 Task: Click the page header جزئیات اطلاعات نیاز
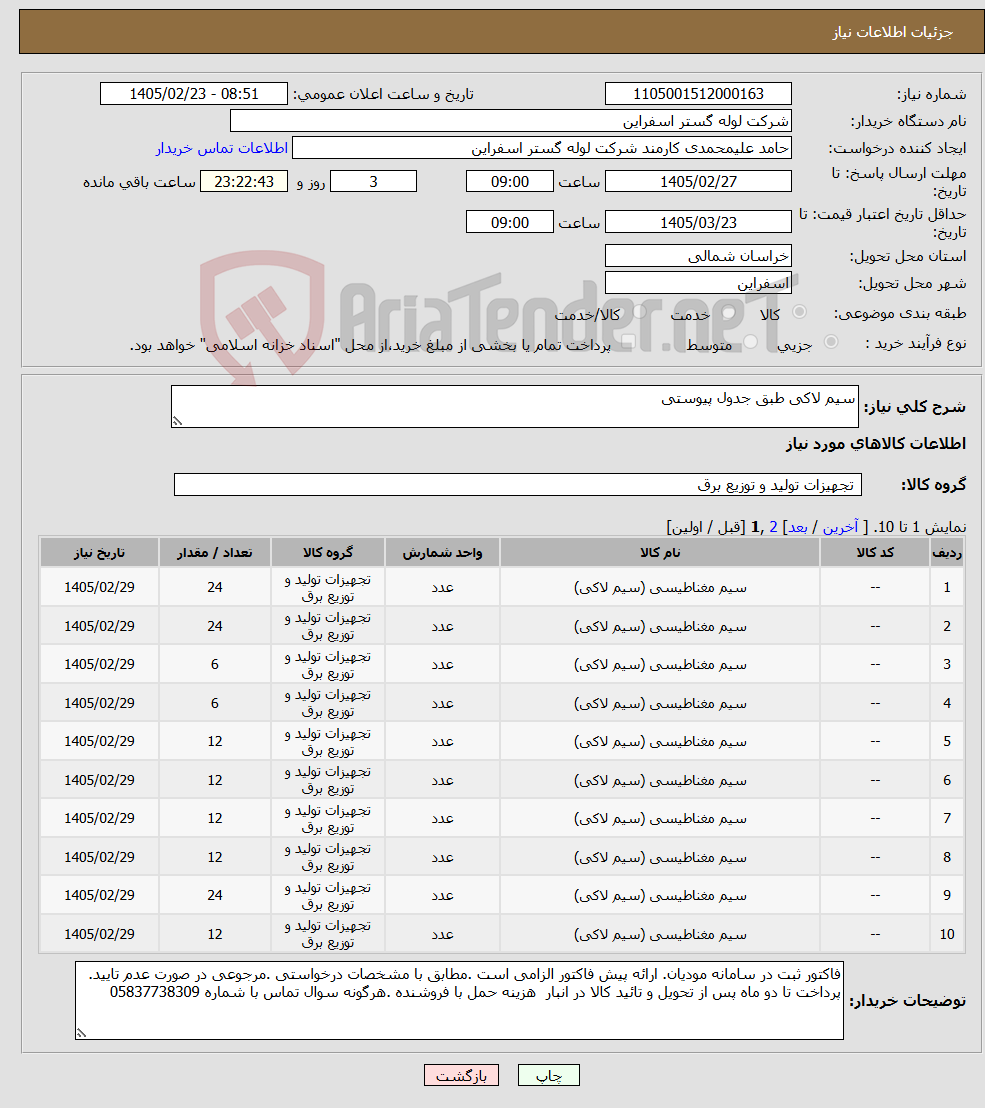pos(892,33)
